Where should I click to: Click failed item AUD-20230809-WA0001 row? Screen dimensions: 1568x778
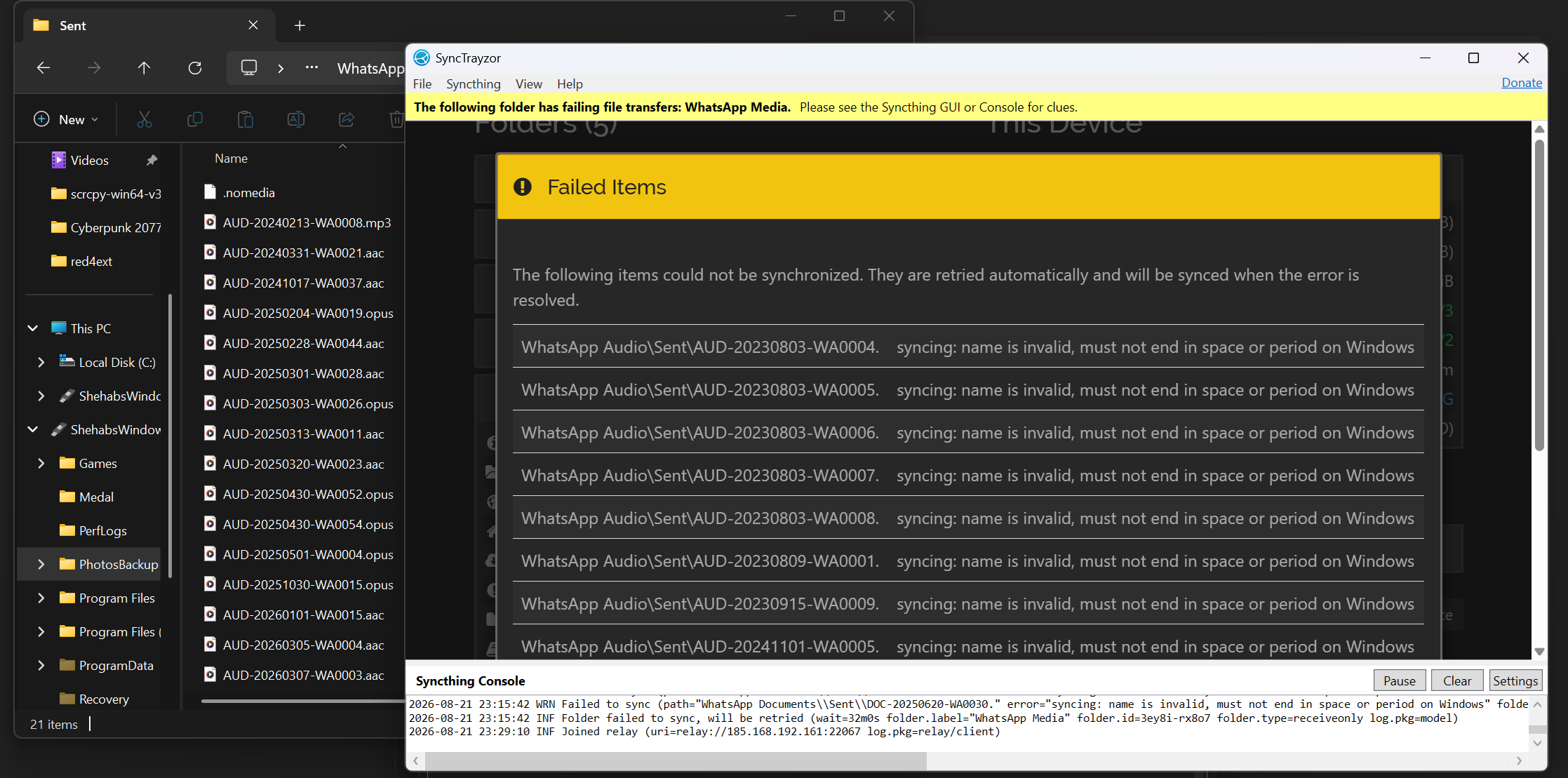(x=968, y=561)
